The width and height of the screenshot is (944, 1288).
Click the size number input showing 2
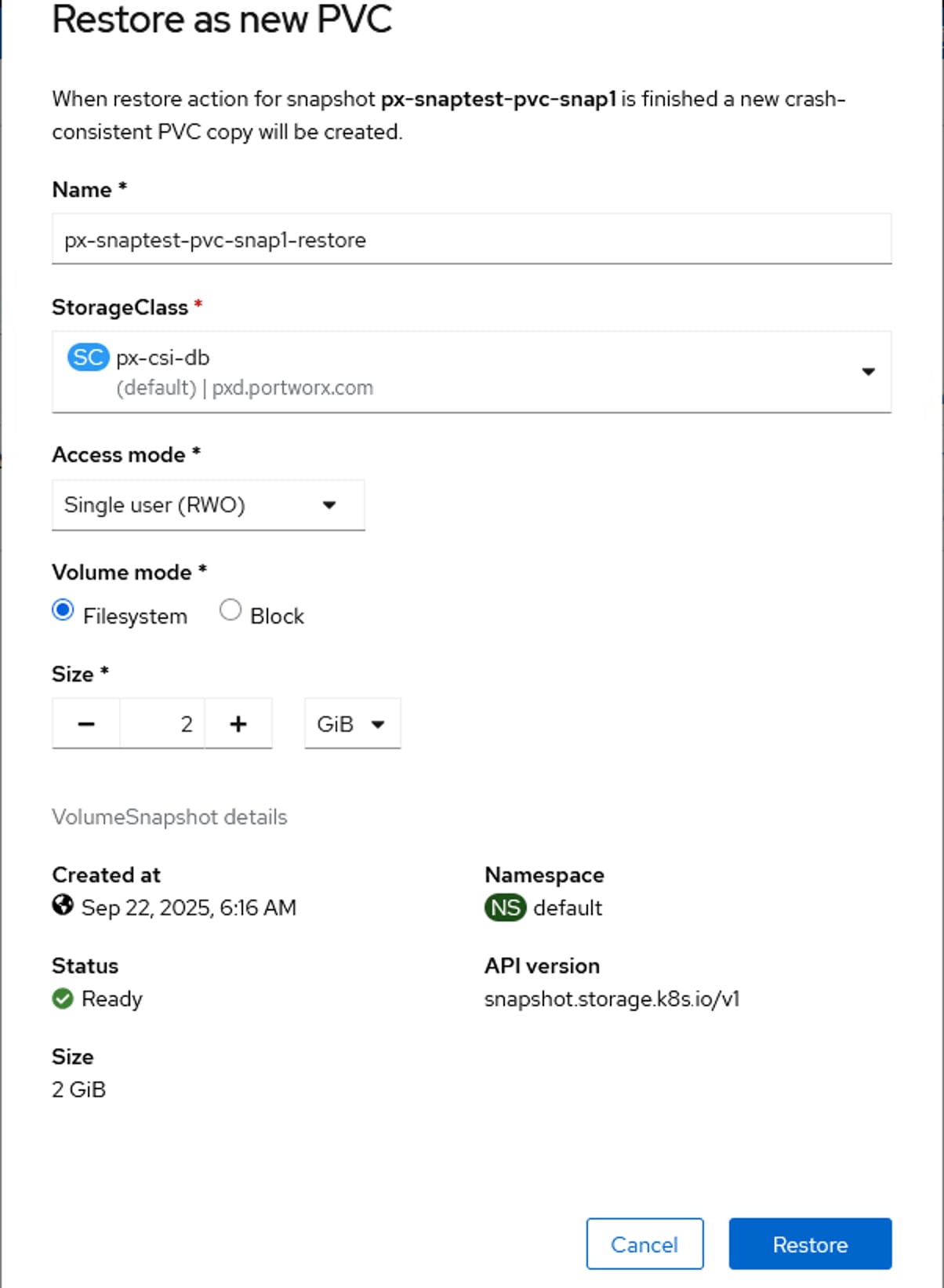point(162,724)
